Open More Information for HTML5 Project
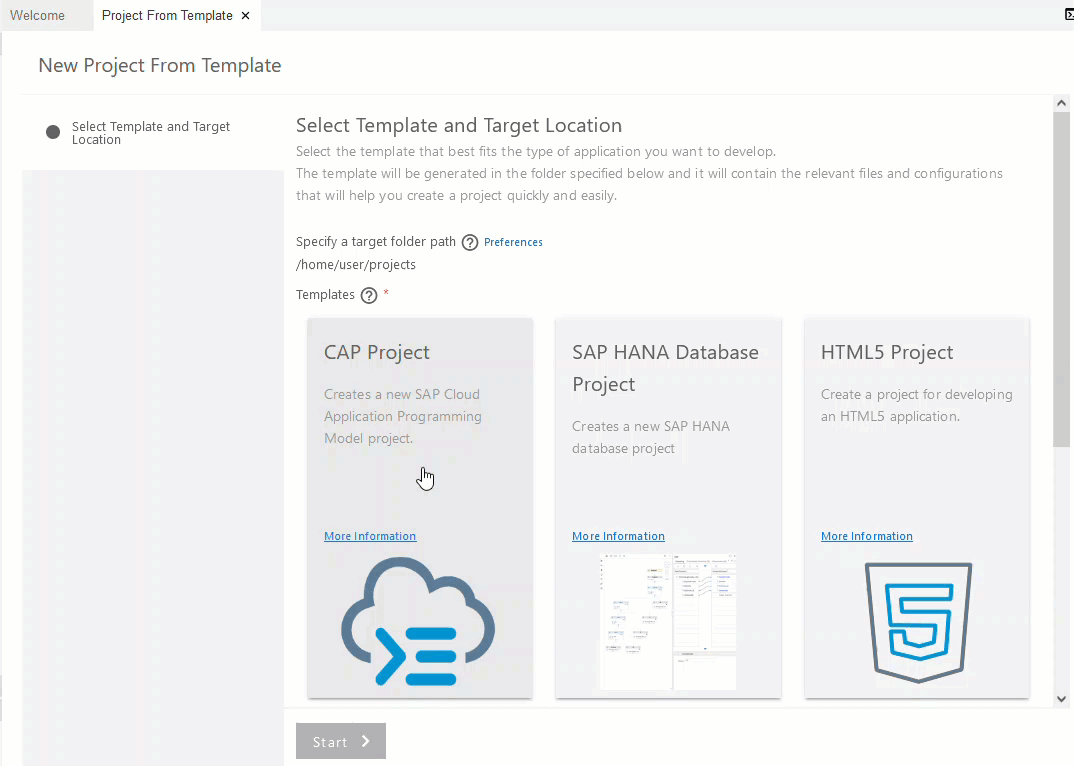This screenshot has height=766, width=1074. point(867,536)
